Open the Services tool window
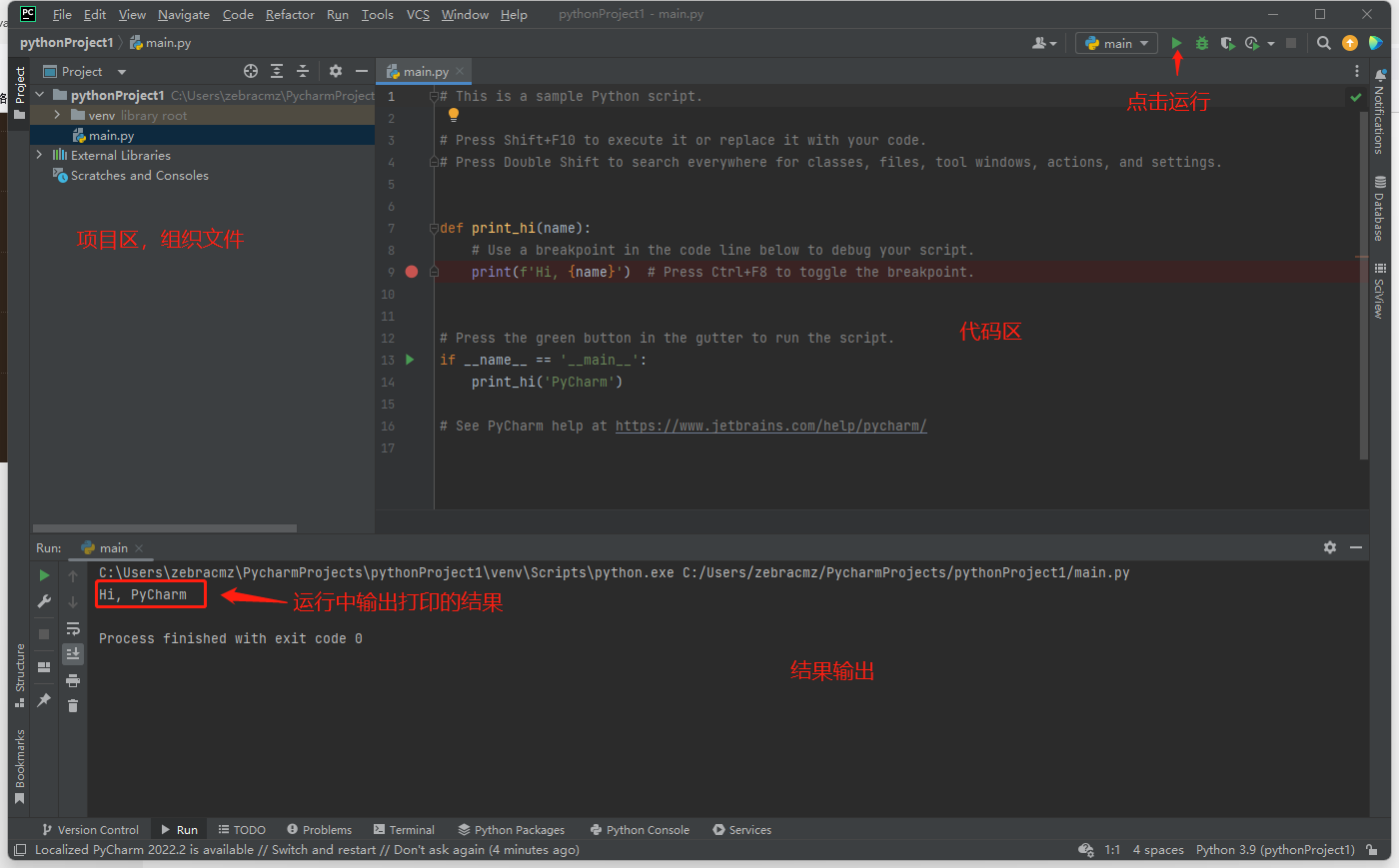Screen dimensions: 1399x868 coord(742,830)
